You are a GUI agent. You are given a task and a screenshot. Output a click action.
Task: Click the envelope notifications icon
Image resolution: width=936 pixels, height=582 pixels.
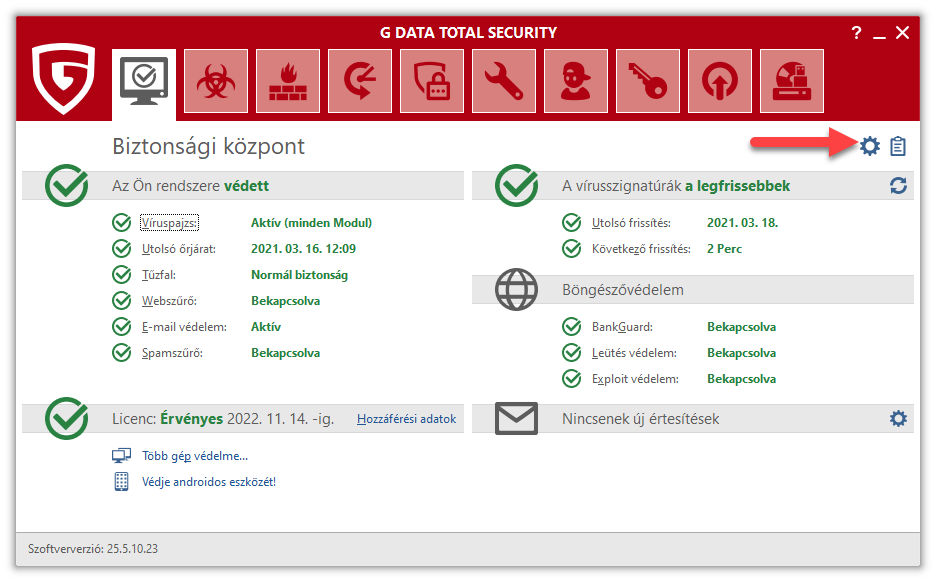pos(516,418)
